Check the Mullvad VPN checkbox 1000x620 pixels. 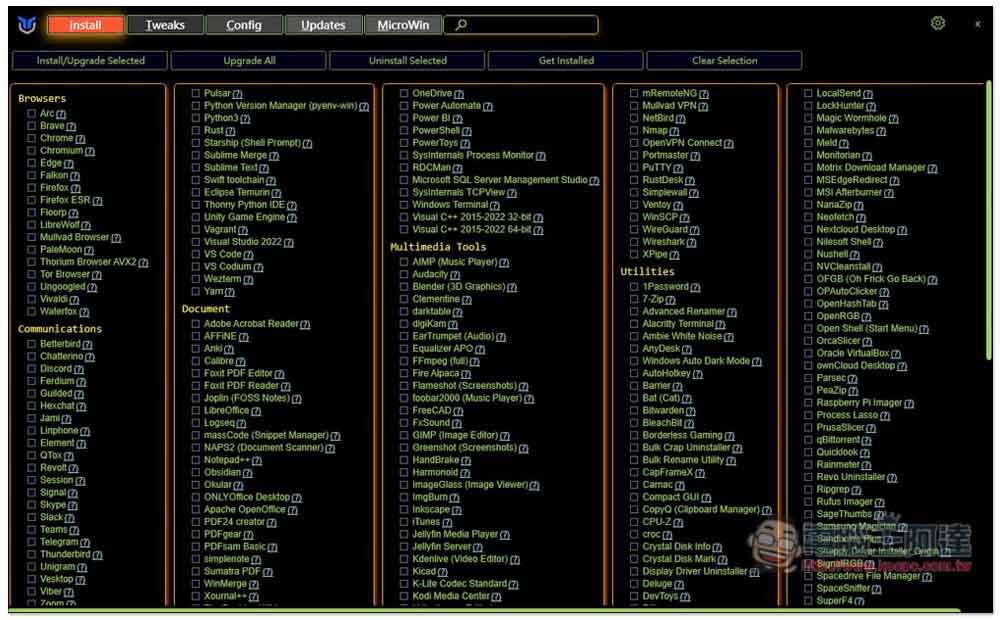[634, 105]
